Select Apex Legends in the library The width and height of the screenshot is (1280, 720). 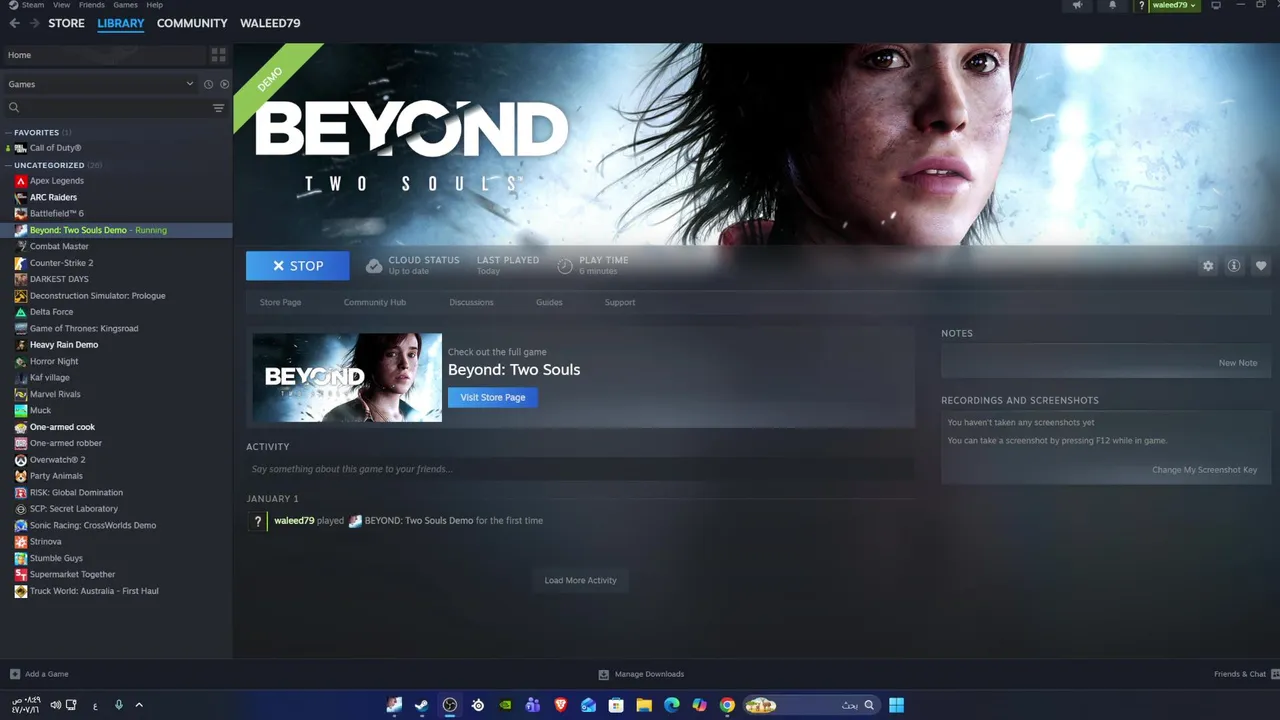[56, 181]
